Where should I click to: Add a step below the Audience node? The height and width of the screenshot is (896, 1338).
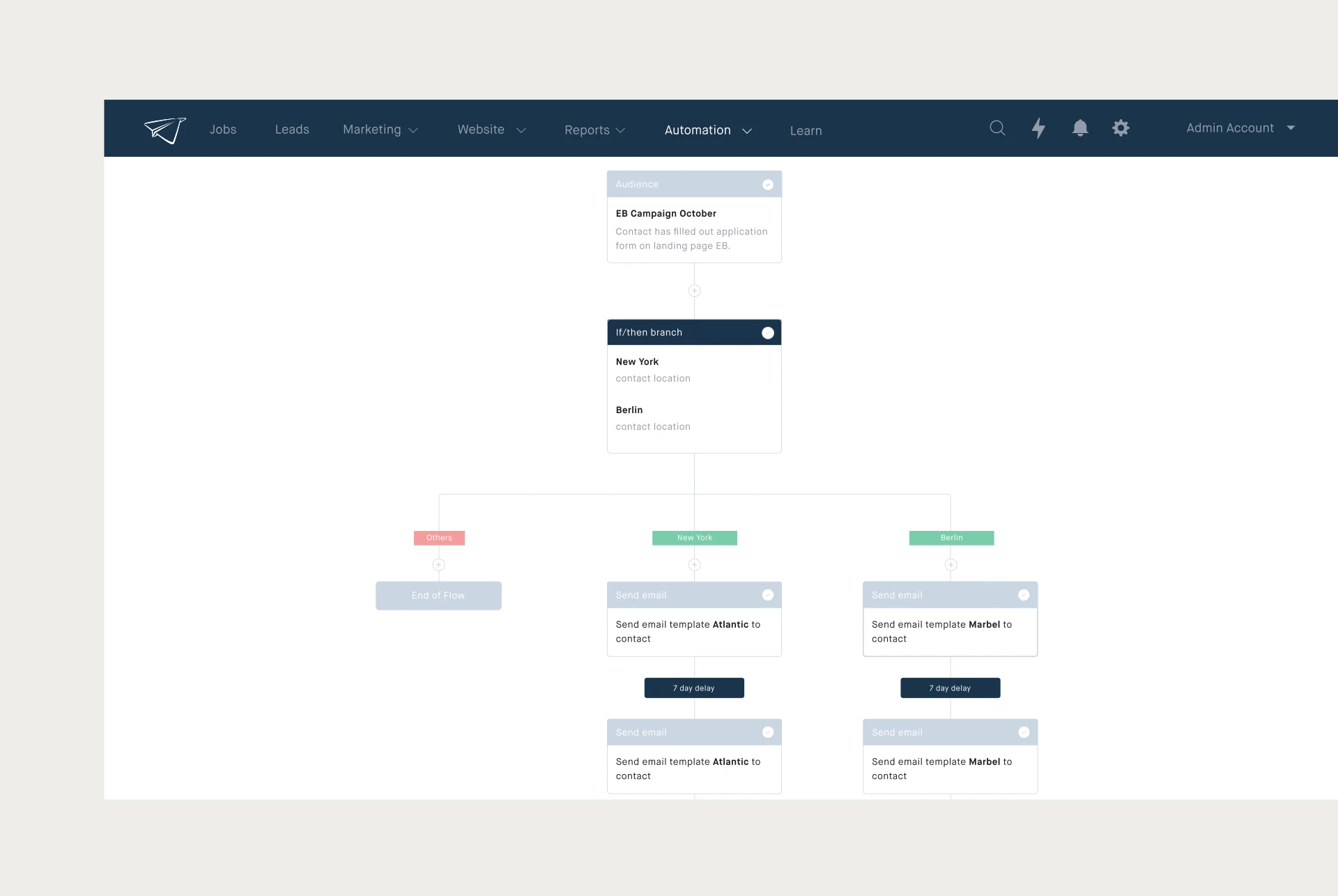(x=694, y=291)
